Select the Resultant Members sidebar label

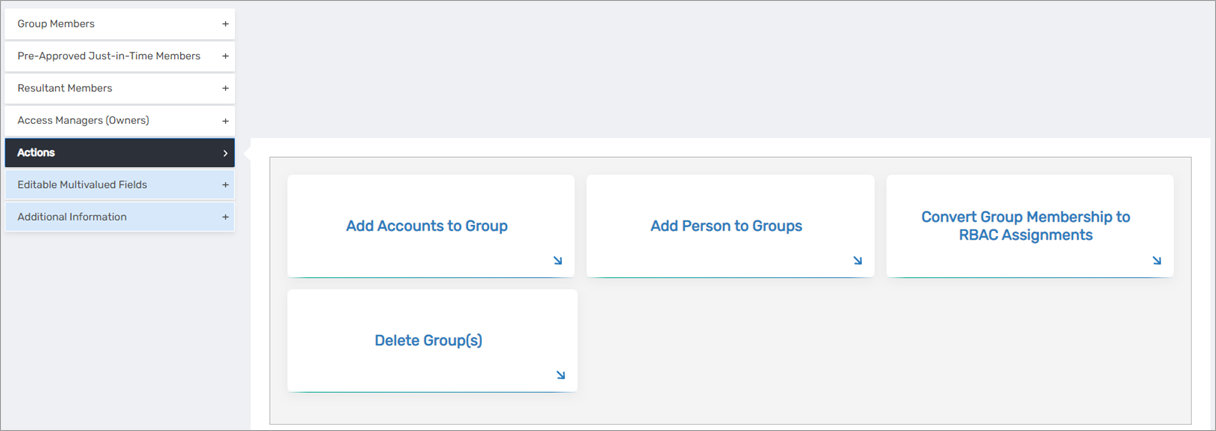[65, 88]
